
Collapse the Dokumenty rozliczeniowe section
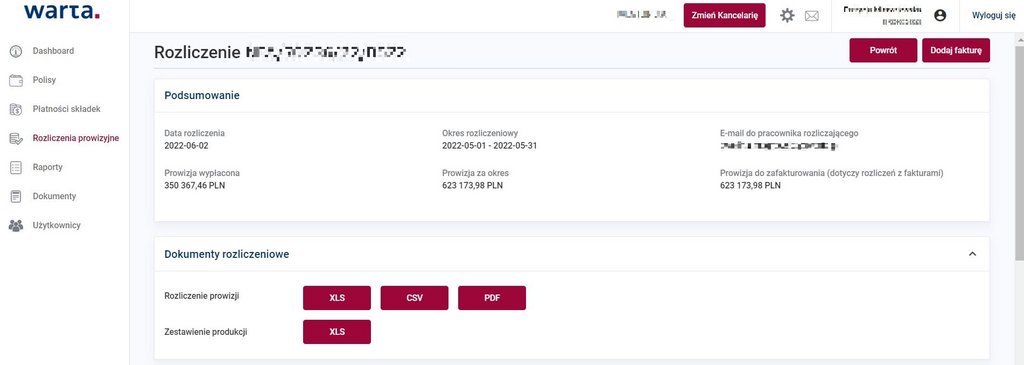(x=972, y=254)
